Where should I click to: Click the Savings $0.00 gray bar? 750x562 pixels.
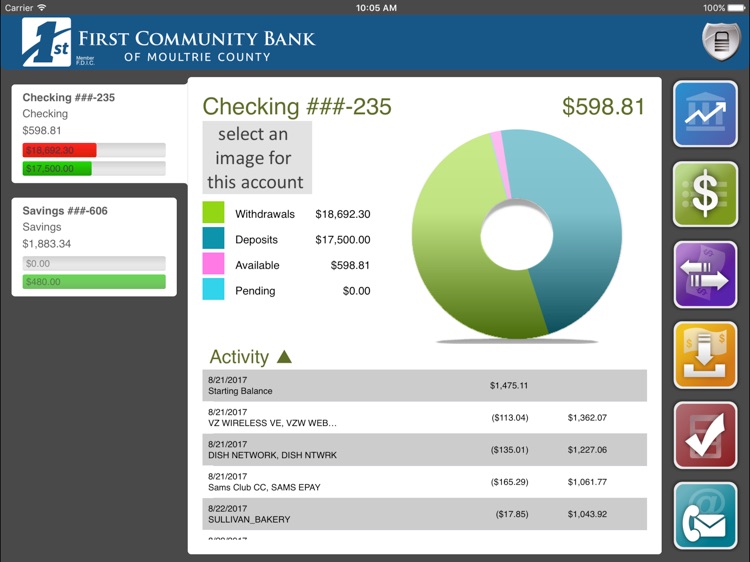click(94, 264)
